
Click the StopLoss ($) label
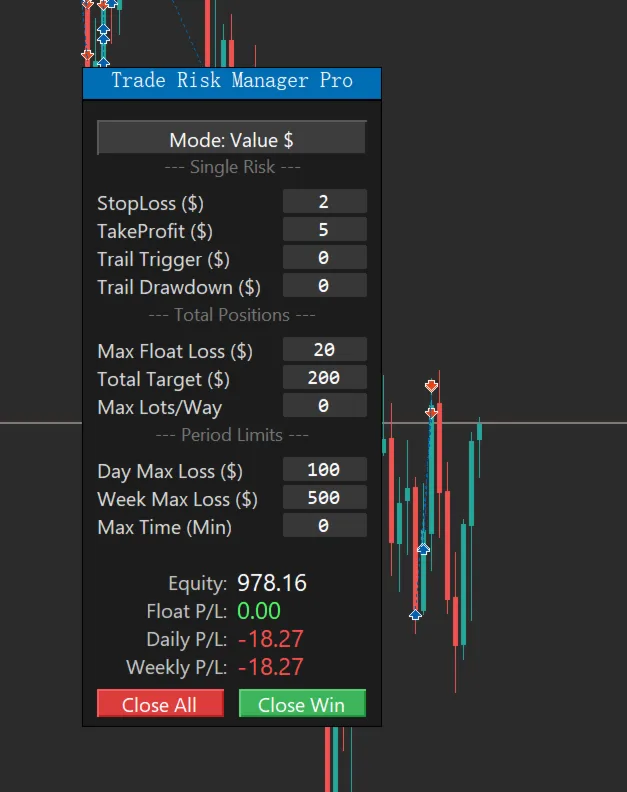pos(151,204)
